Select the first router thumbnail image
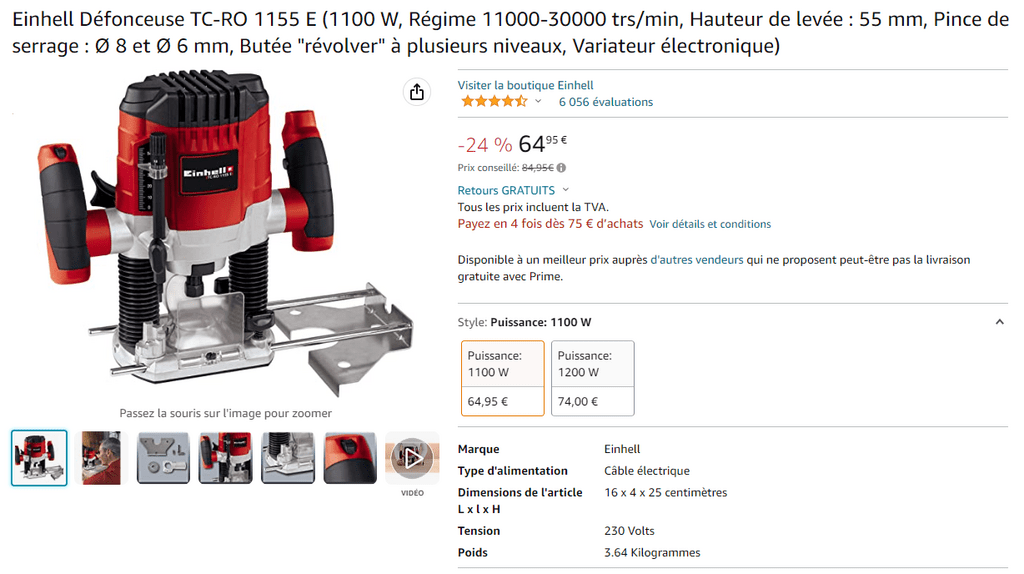This screenshot has height=574, width=1024. pyautogui.click(x=39, y=458)
